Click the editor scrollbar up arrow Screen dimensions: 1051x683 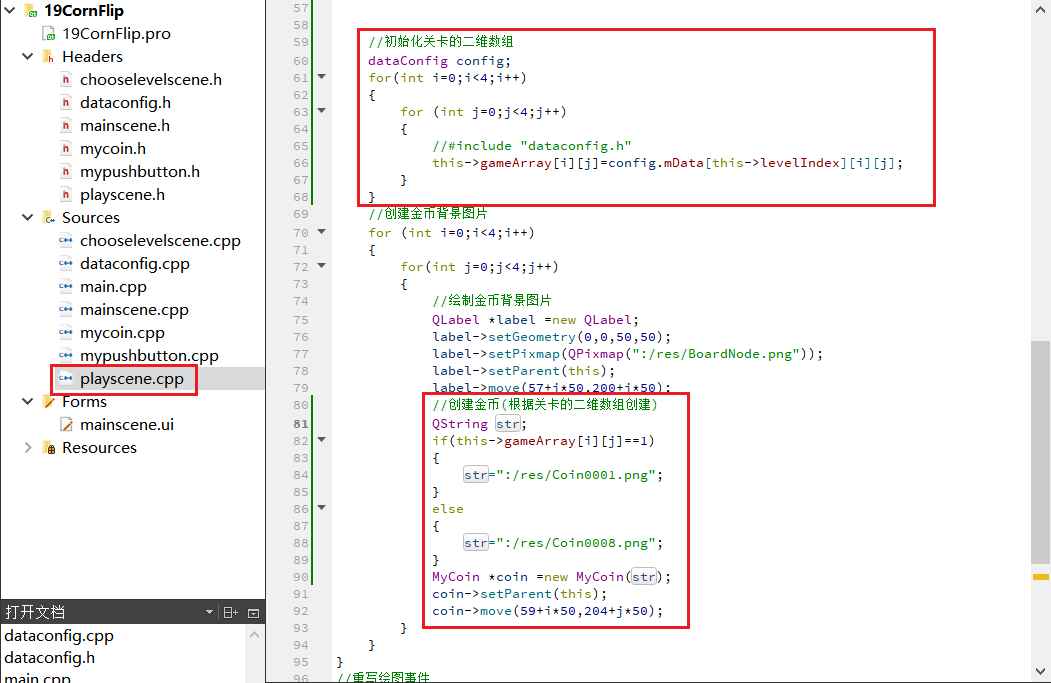point(1040,10)
